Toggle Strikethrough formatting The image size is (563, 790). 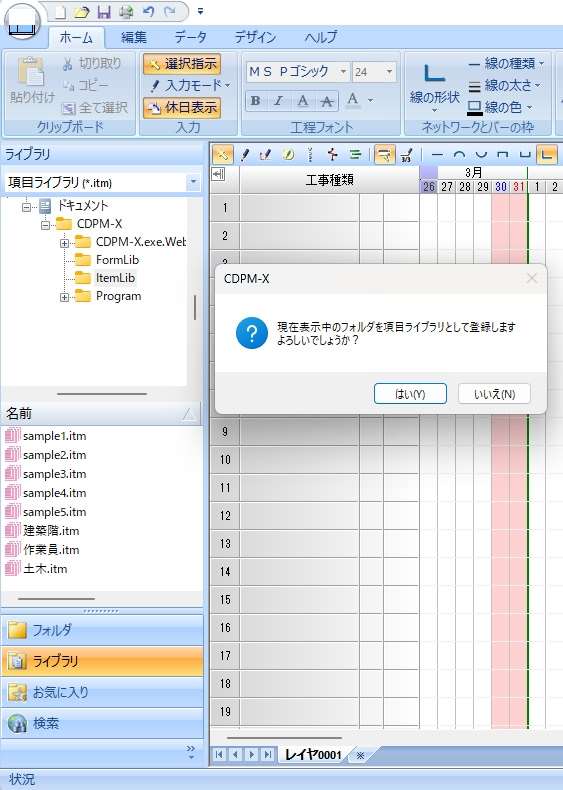click(327, 101)
